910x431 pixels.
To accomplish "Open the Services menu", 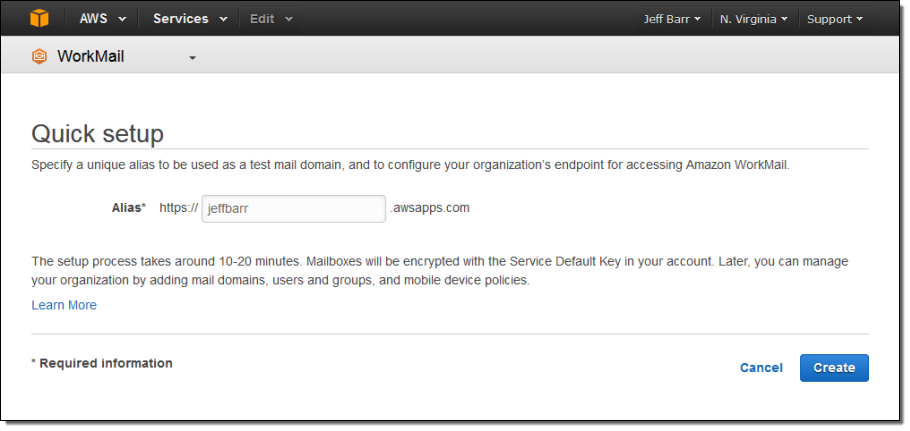I will coord(190,19).
